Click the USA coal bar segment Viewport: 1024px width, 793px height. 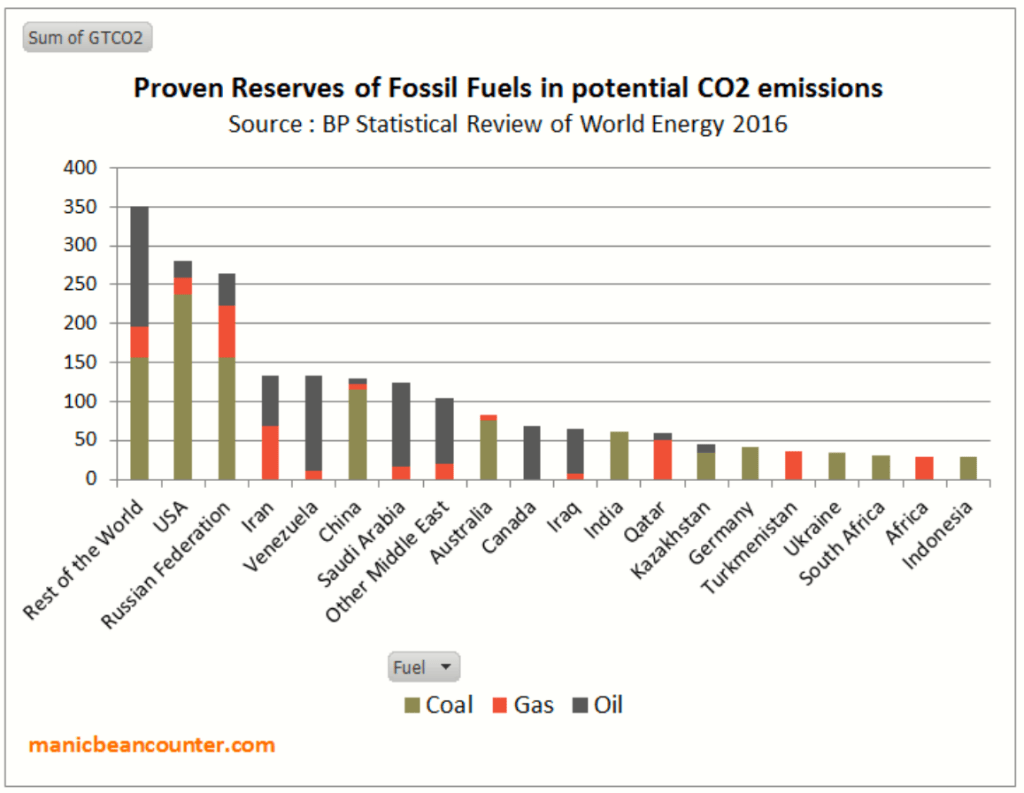pyautogui.click(x=182, y=387)
